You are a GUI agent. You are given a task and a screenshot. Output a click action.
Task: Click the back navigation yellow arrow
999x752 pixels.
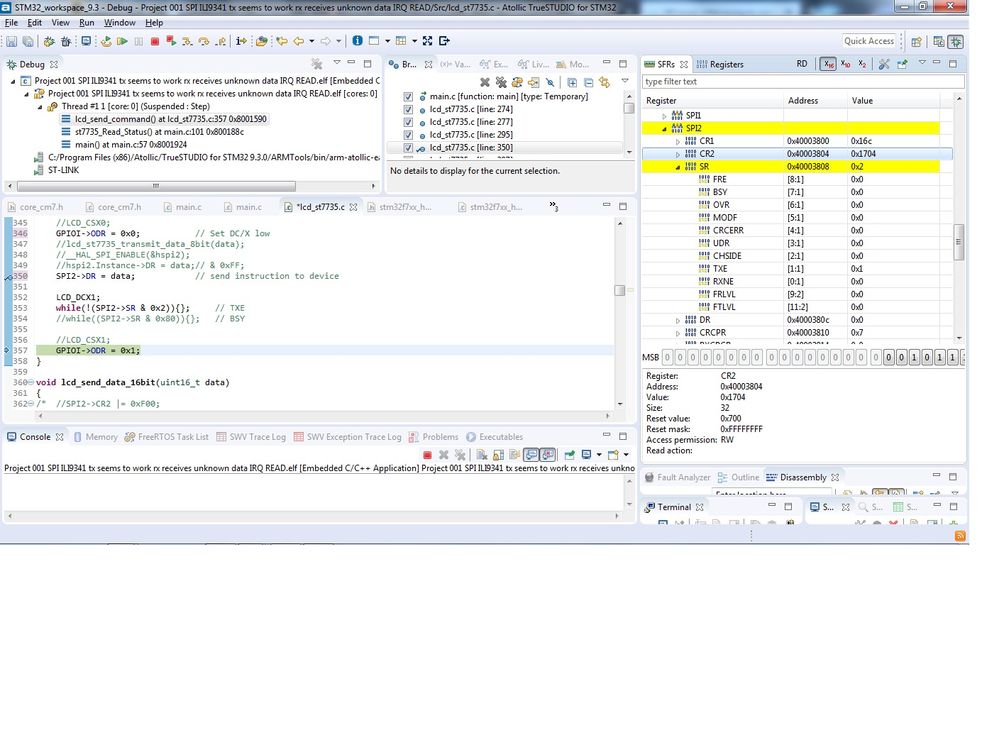298,41
